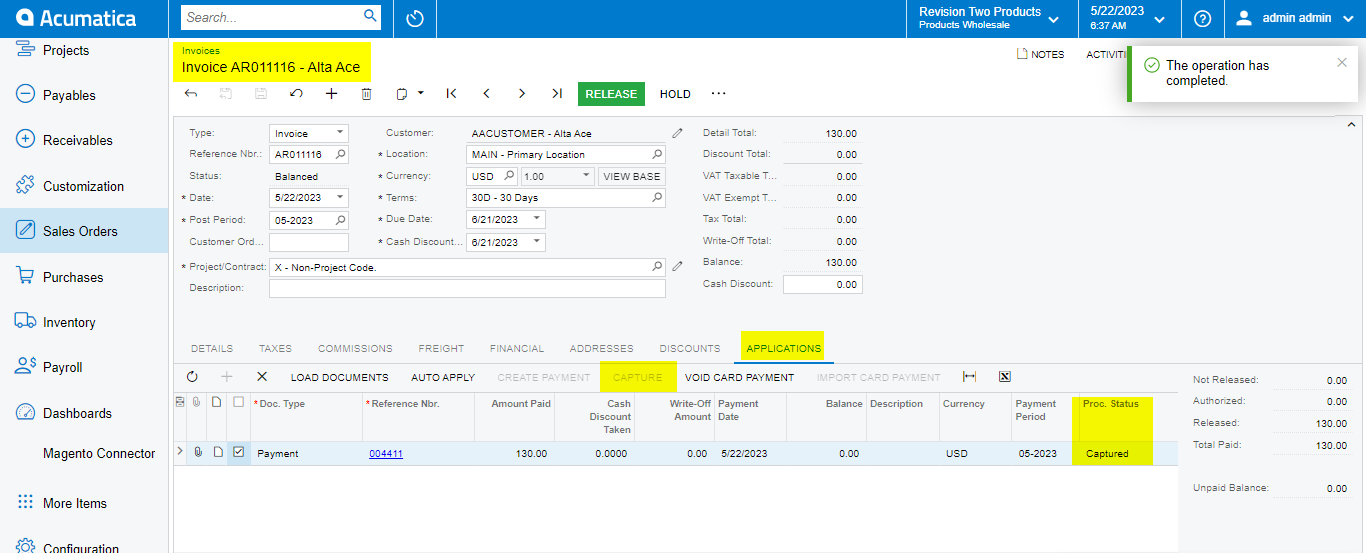Open the three-dots more actions menu

tap(718, 94)
